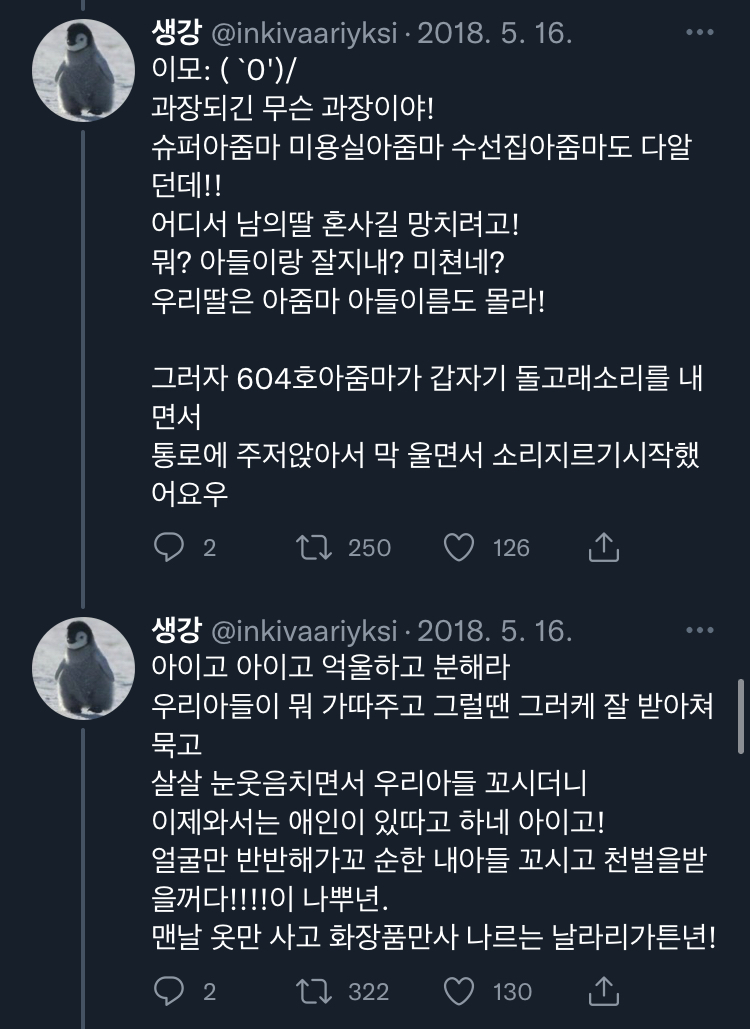The width and height of the screenshot is (750, 1029).
Task: Open 생강 display name on first tweet
Action: (176, 34)
